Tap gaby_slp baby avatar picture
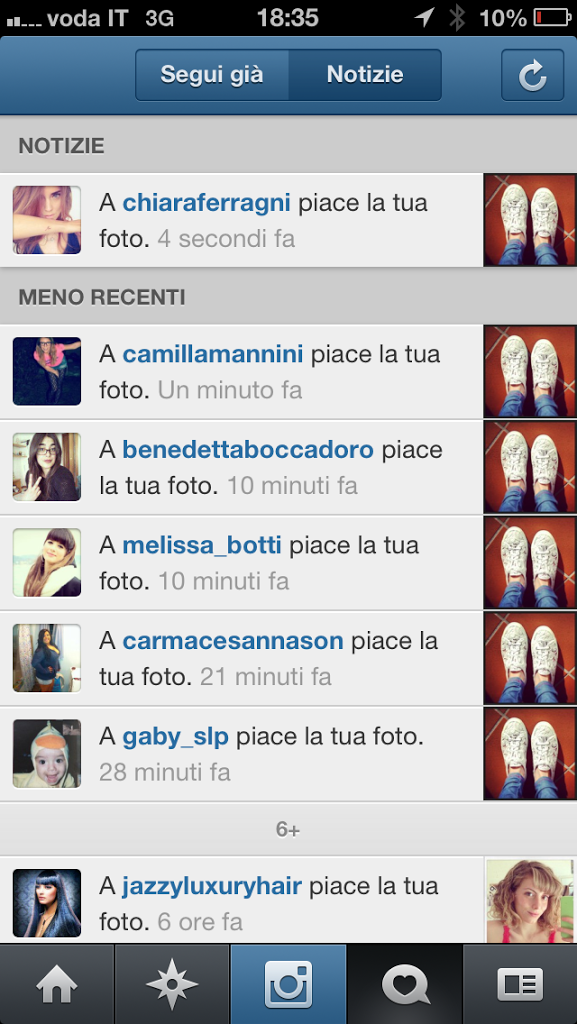The image size is (577, 1024). click(x=47, y=754)
